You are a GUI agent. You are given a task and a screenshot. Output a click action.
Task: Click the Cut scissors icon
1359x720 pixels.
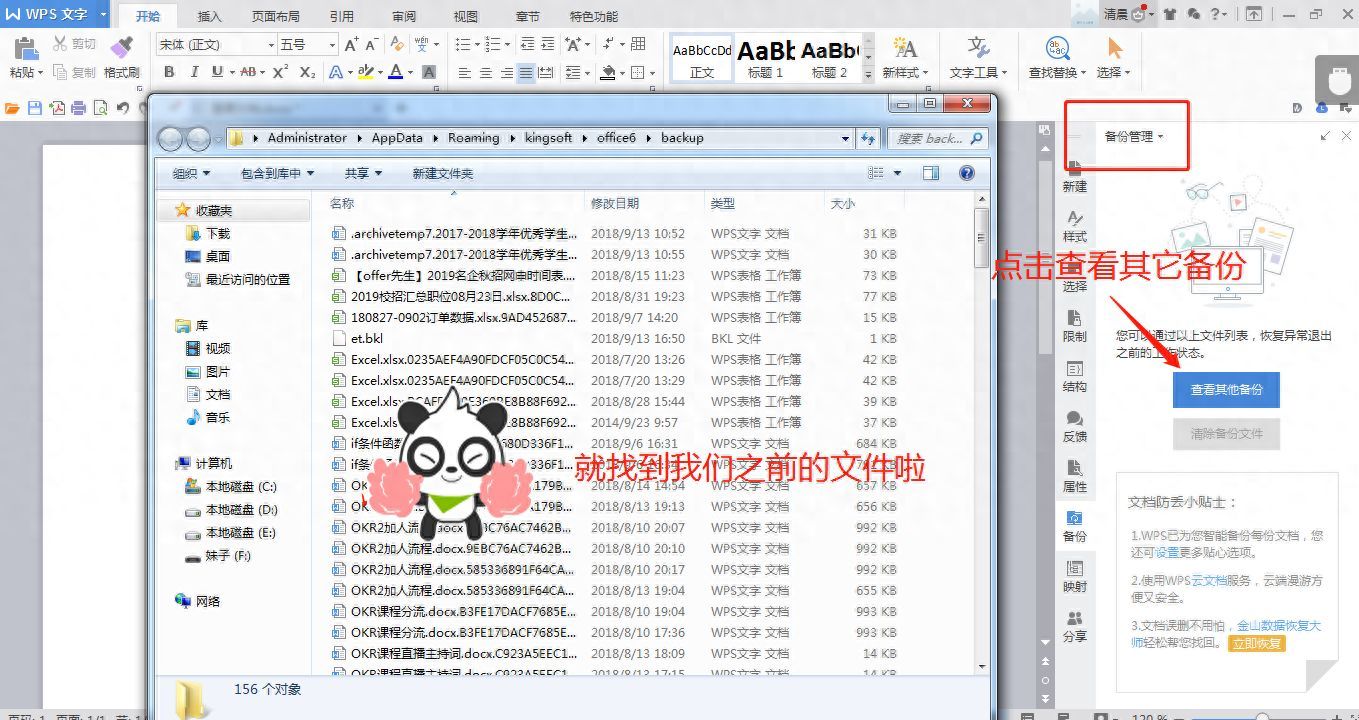tap(60, 44)
